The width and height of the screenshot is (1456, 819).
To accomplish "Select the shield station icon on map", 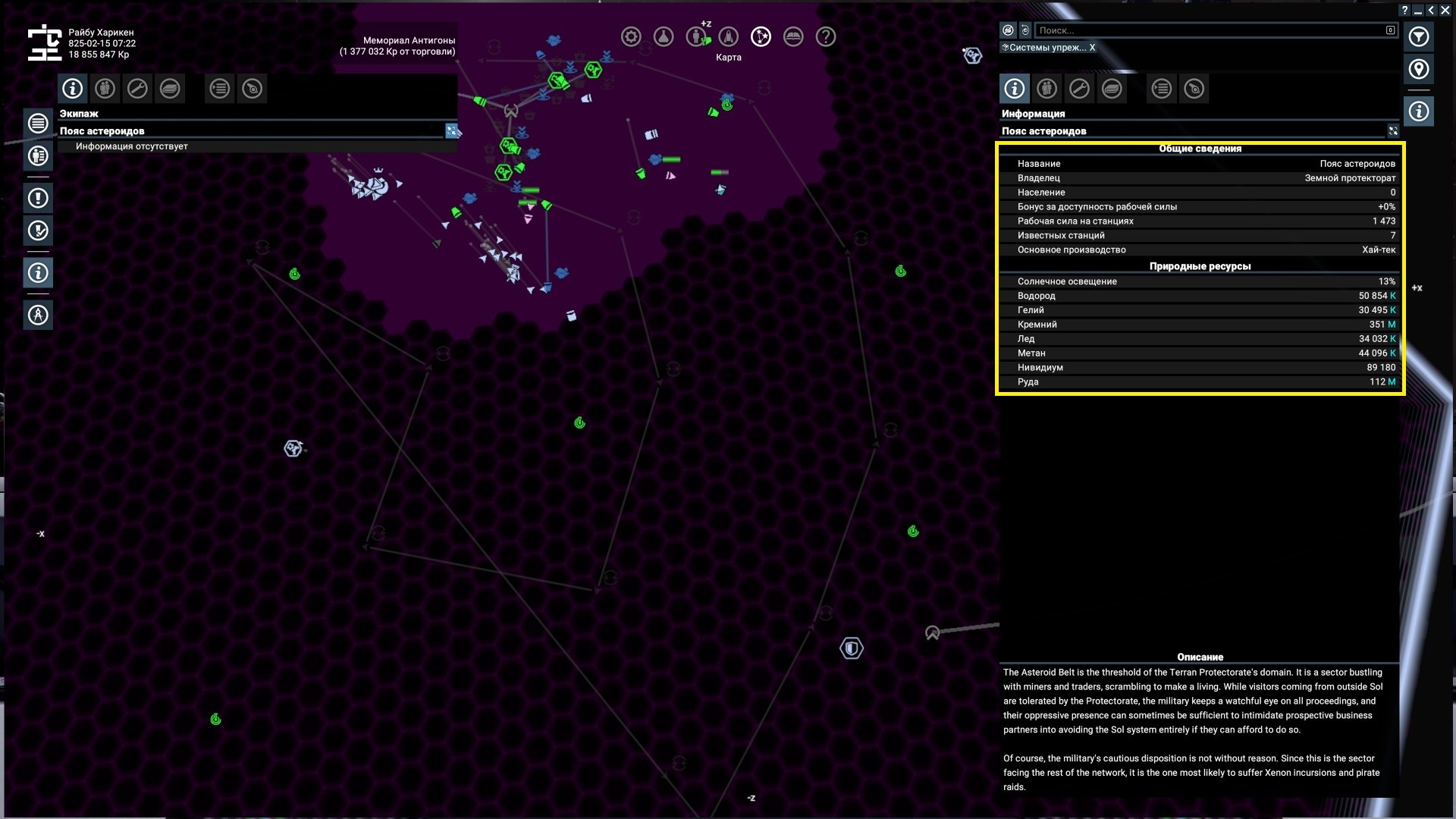I will click(x=852, y=648).
